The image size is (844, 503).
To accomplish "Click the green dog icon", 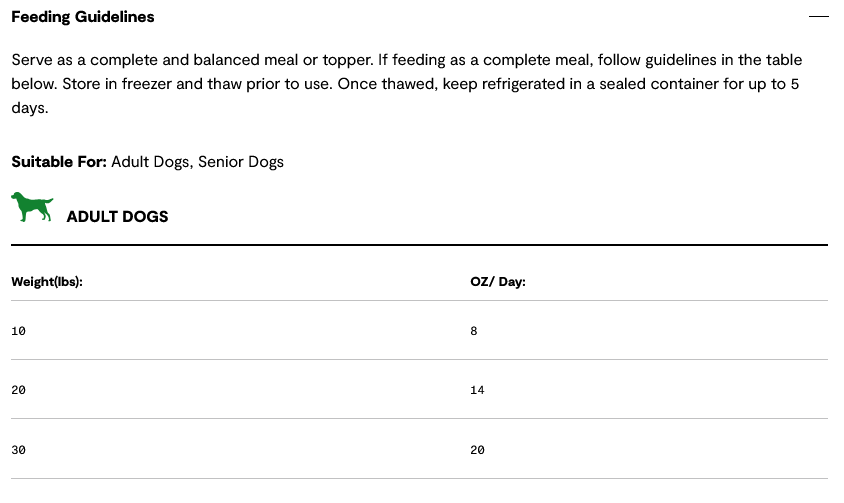I will pos(32,208).
